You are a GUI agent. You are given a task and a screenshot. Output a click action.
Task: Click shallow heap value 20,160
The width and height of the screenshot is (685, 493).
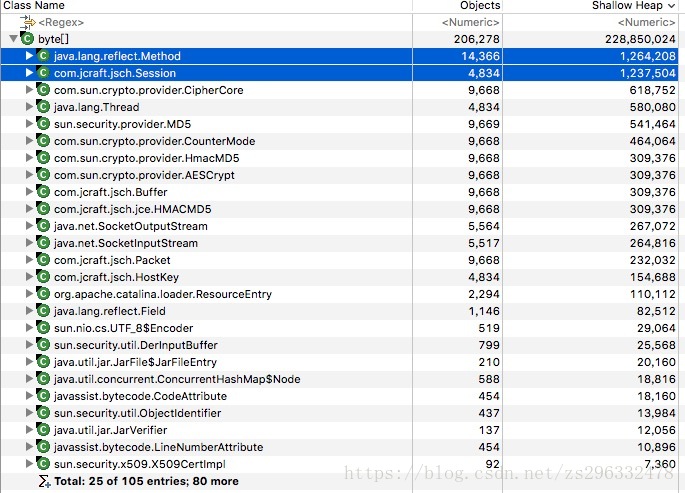point(656,362)
